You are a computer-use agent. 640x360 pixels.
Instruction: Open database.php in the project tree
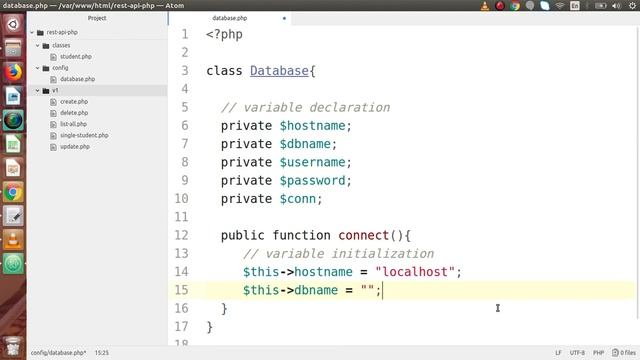[x=78, y=79]
